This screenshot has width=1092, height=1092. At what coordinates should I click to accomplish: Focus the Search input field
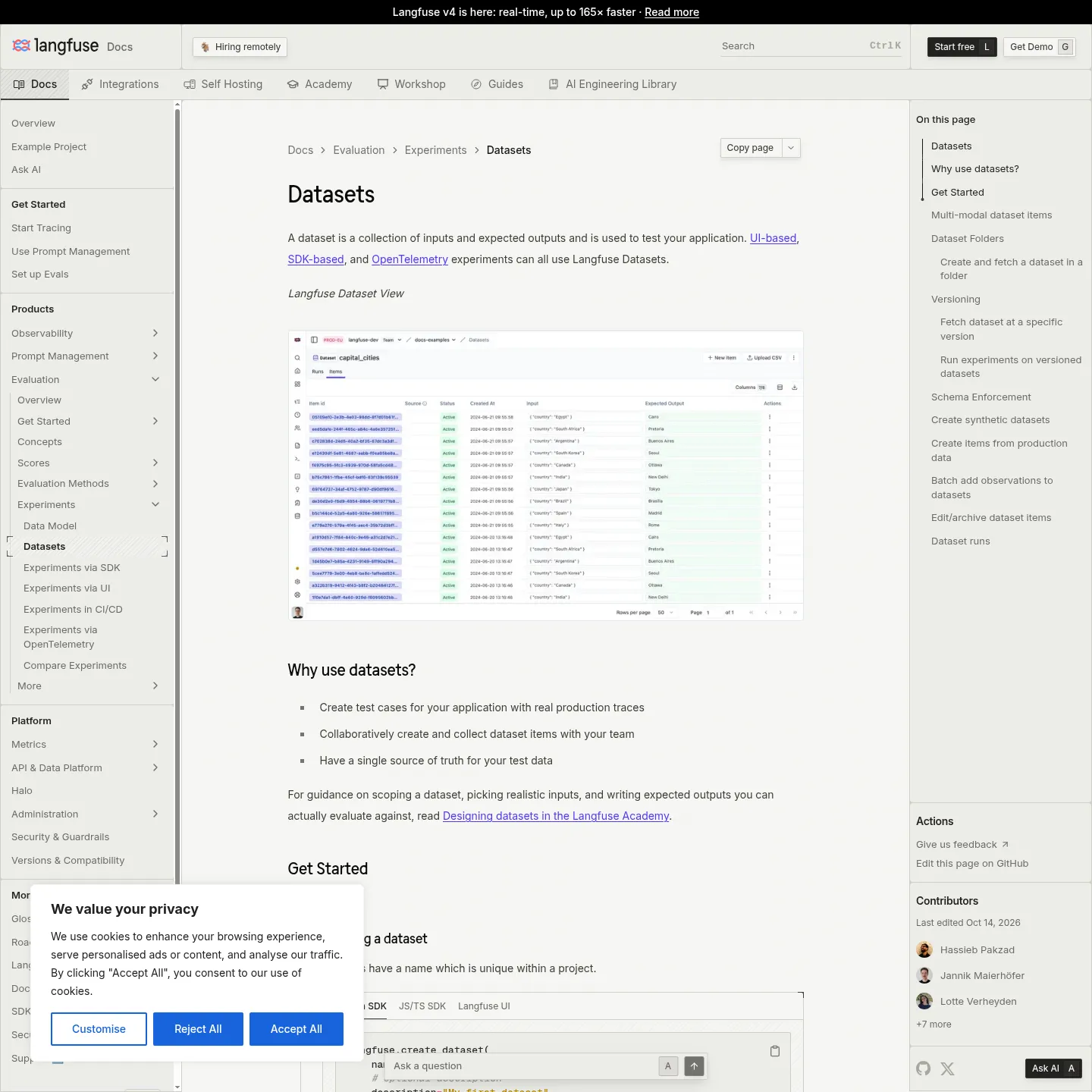tap(811, 46)
